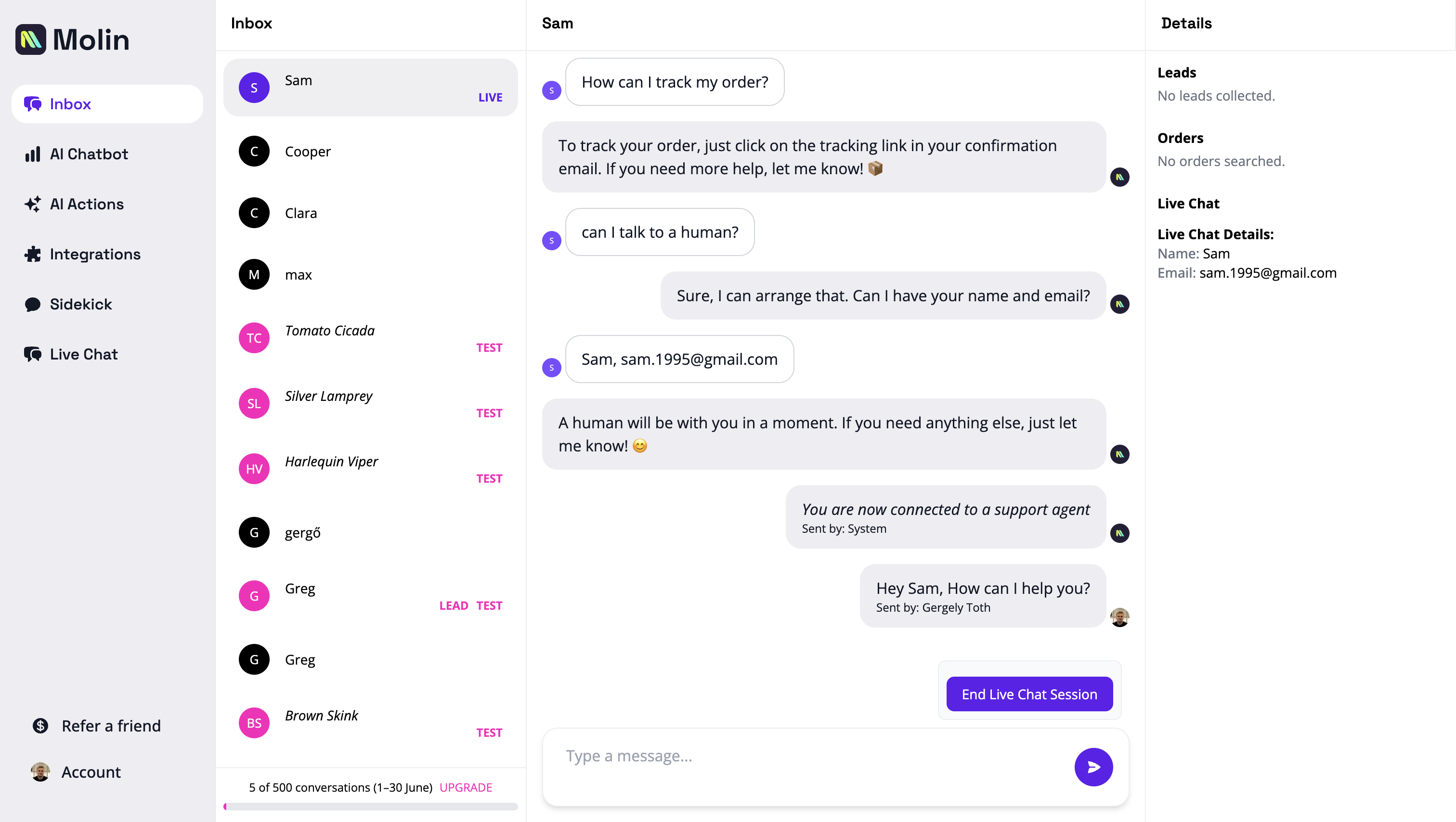The height and width of the screenshot is (822, 1456).
Task: Open Cooper's conversation
Action: pyautogui.click(x=370, y=151)
